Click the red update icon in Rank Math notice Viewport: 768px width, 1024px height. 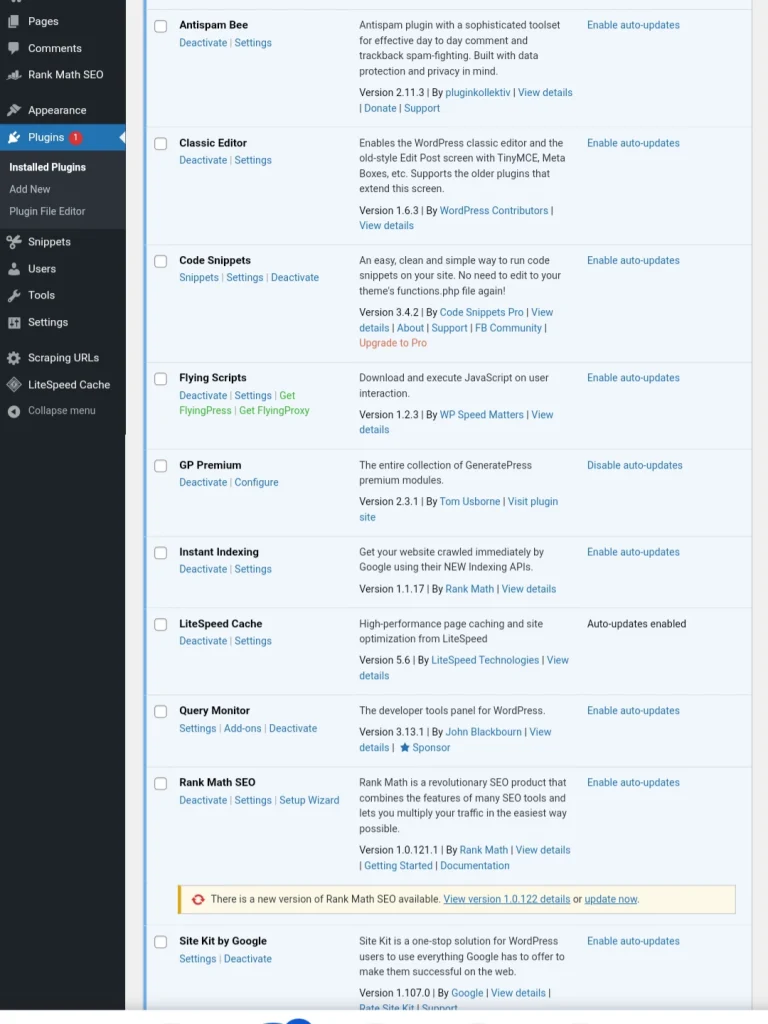tap(198, 899)
